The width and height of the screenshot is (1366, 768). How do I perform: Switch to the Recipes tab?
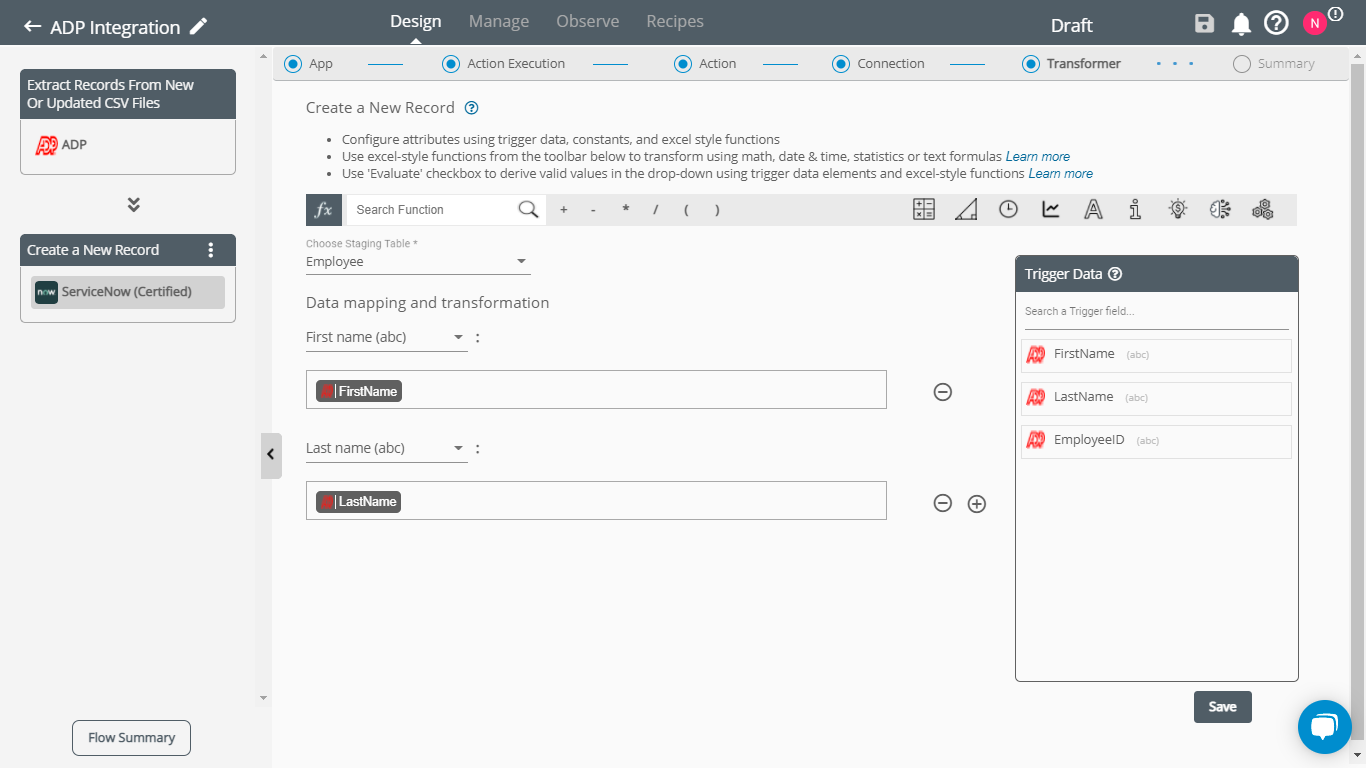(675, 21)
